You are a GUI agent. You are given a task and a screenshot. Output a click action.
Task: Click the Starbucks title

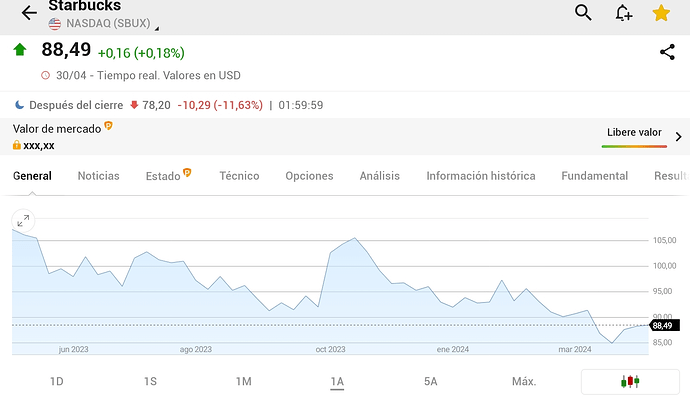pyautogui.click(x=84, y=6)
